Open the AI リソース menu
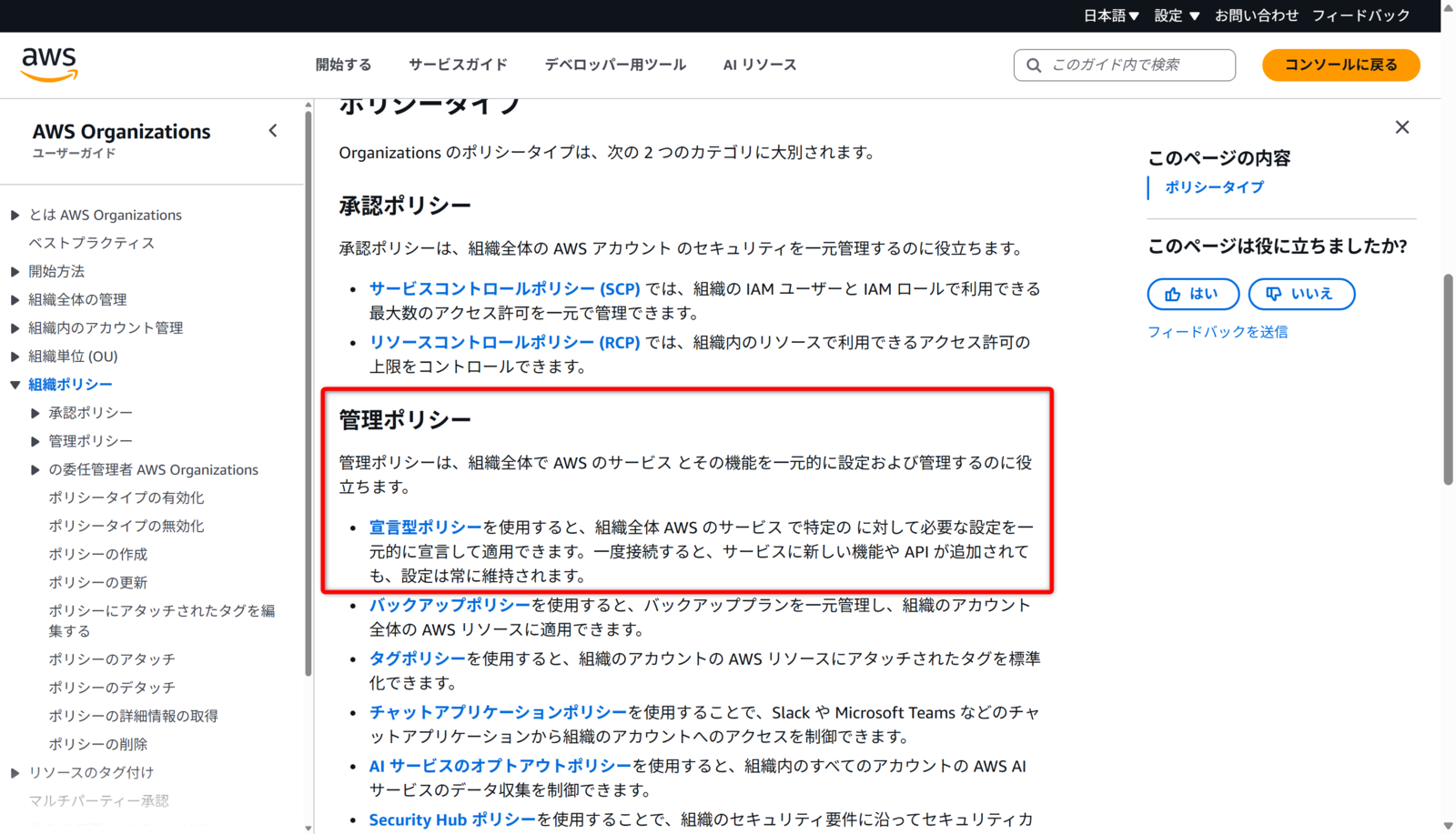The height and width of the screenshot is (834, 1456). pyautogui.click(x=760, y=65)
